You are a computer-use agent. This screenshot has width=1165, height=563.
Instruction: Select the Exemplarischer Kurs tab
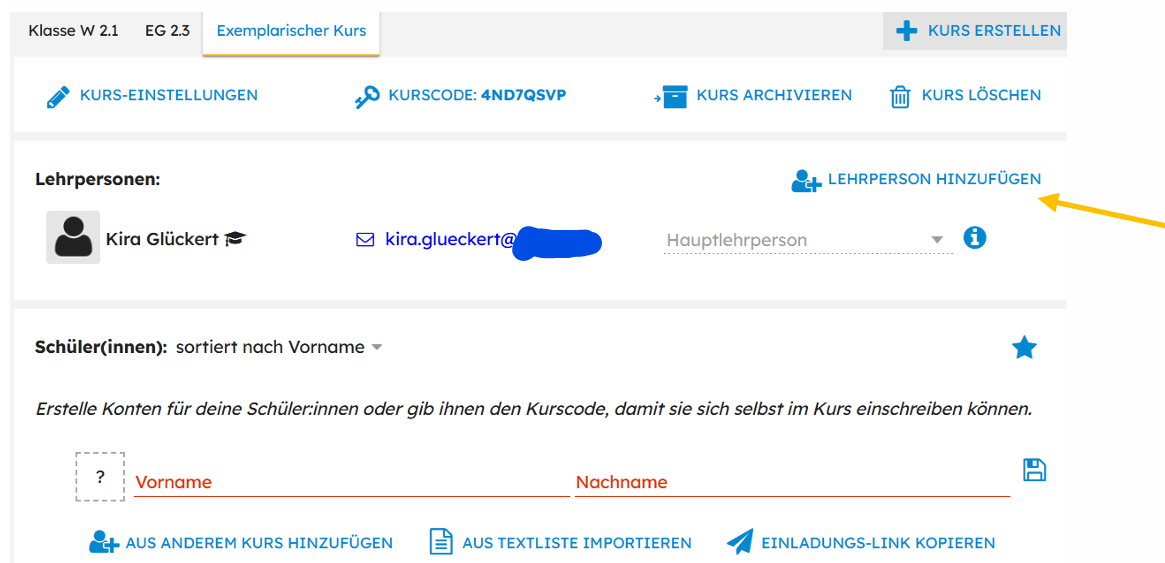pos(291,31)
